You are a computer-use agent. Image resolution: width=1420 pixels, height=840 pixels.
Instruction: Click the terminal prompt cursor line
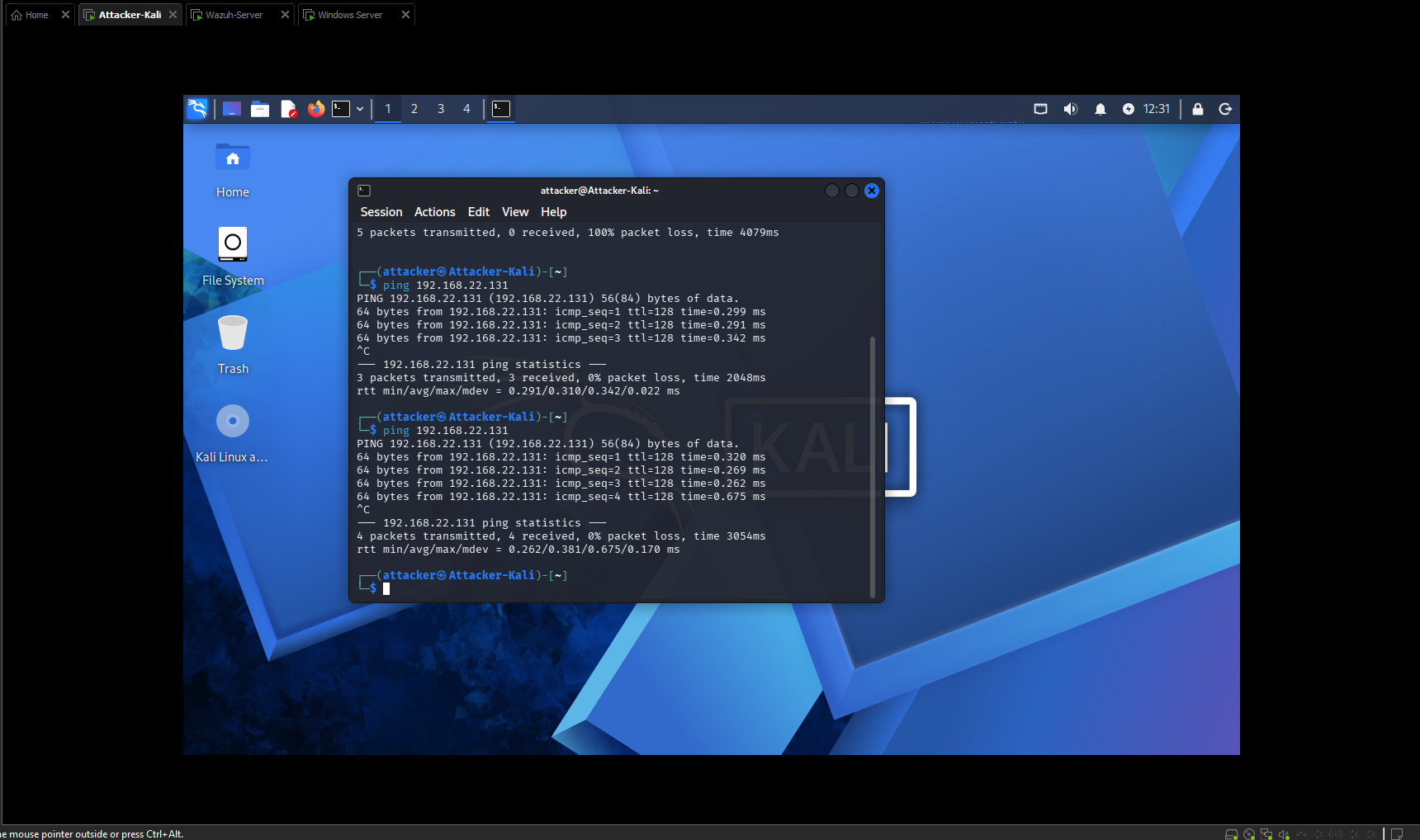[386, 588]
